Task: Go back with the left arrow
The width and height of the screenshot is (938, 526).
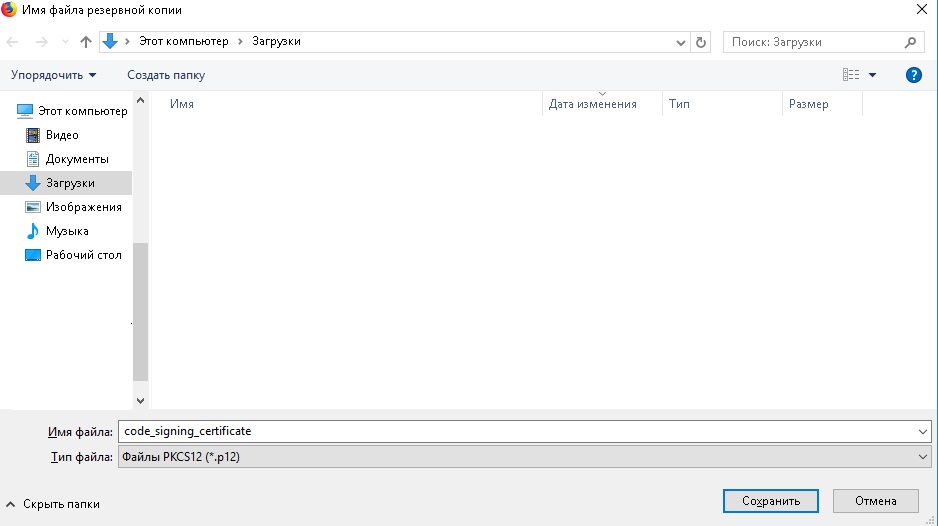Action: point(12,42)
